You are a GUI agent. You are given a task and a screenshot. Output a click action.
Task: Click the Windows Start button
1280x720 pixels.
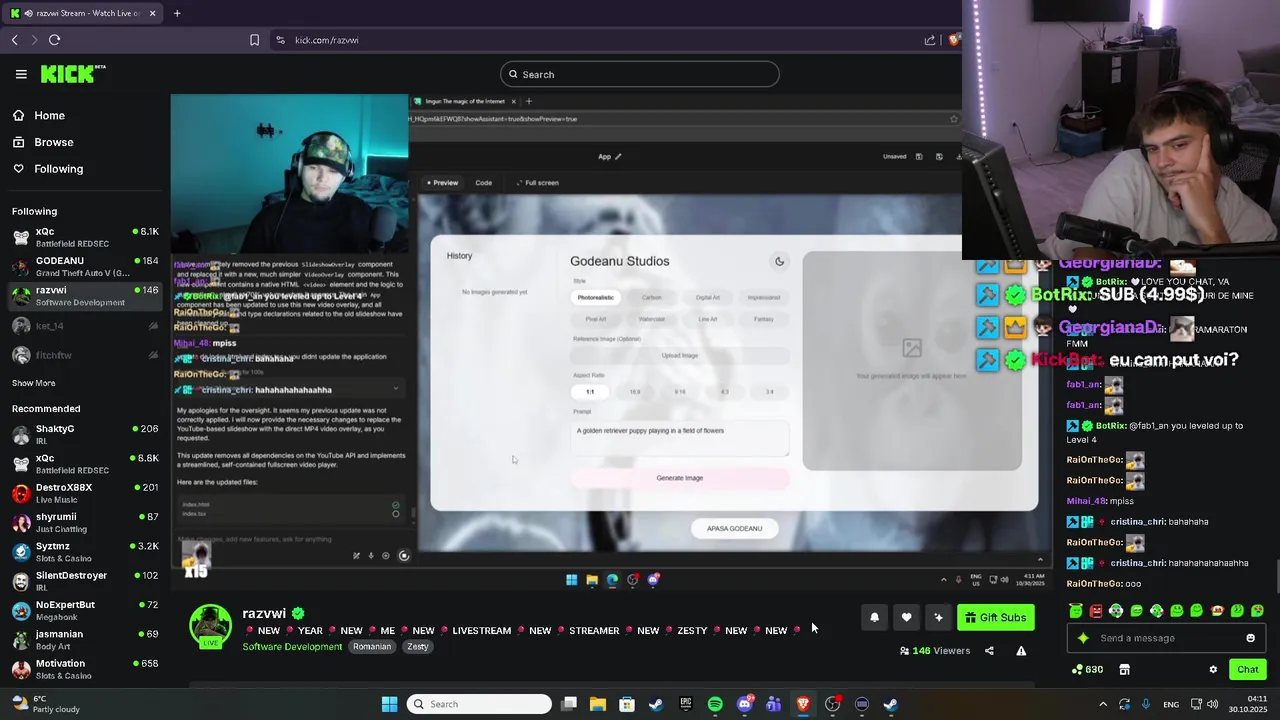pos(389,704)
